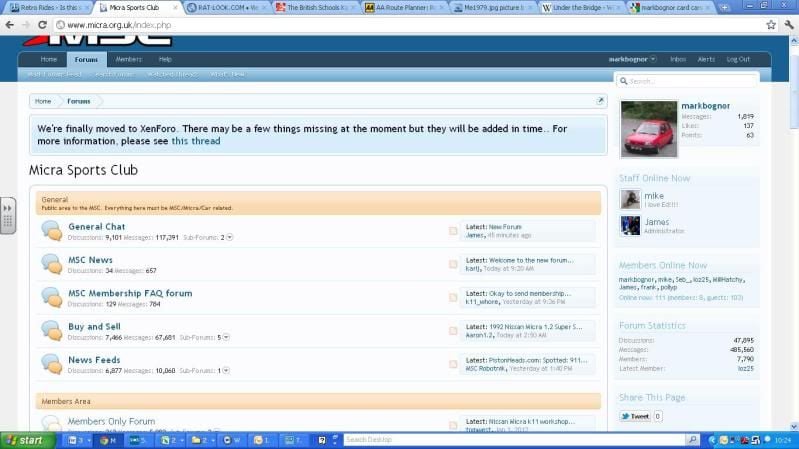Viewport: 799px width, 449px height.
Task: Open latest post 'Welcome to the new forum...'
Action: tap(531, 260)
